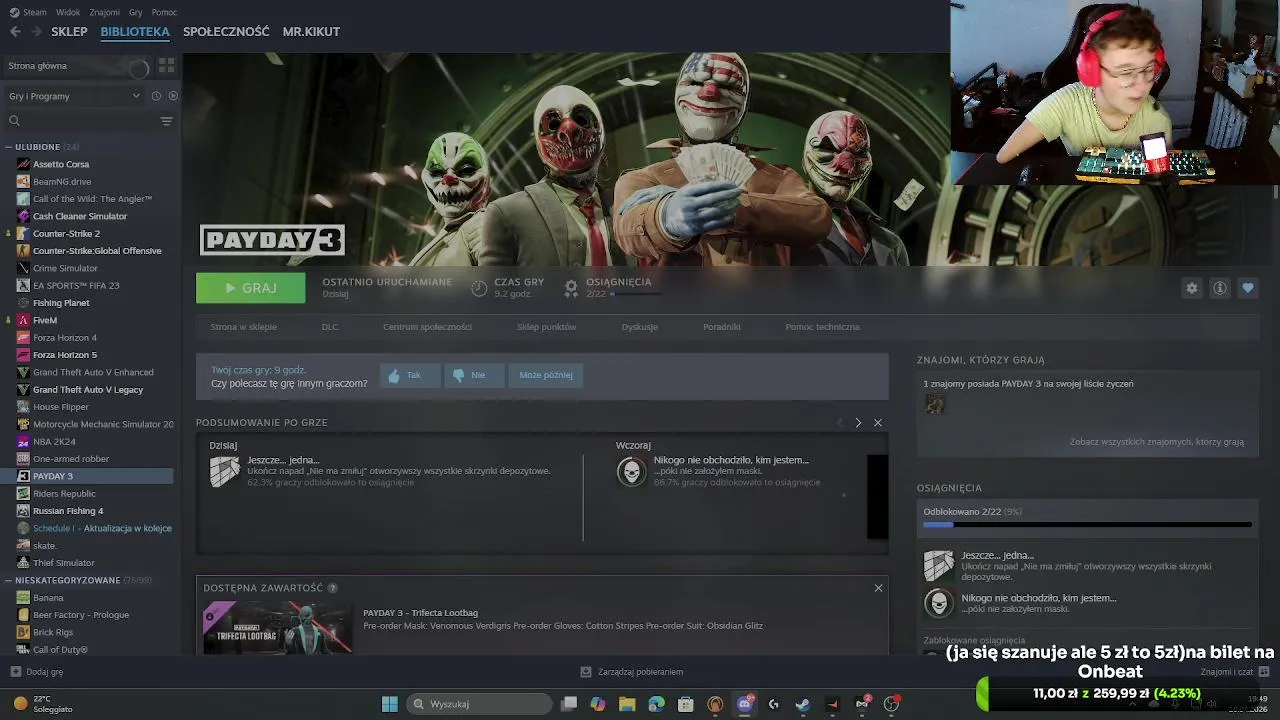Click the taskbar Wyszukaj search box
This screenshot has width=1280, height=720.
coord(477,704)
